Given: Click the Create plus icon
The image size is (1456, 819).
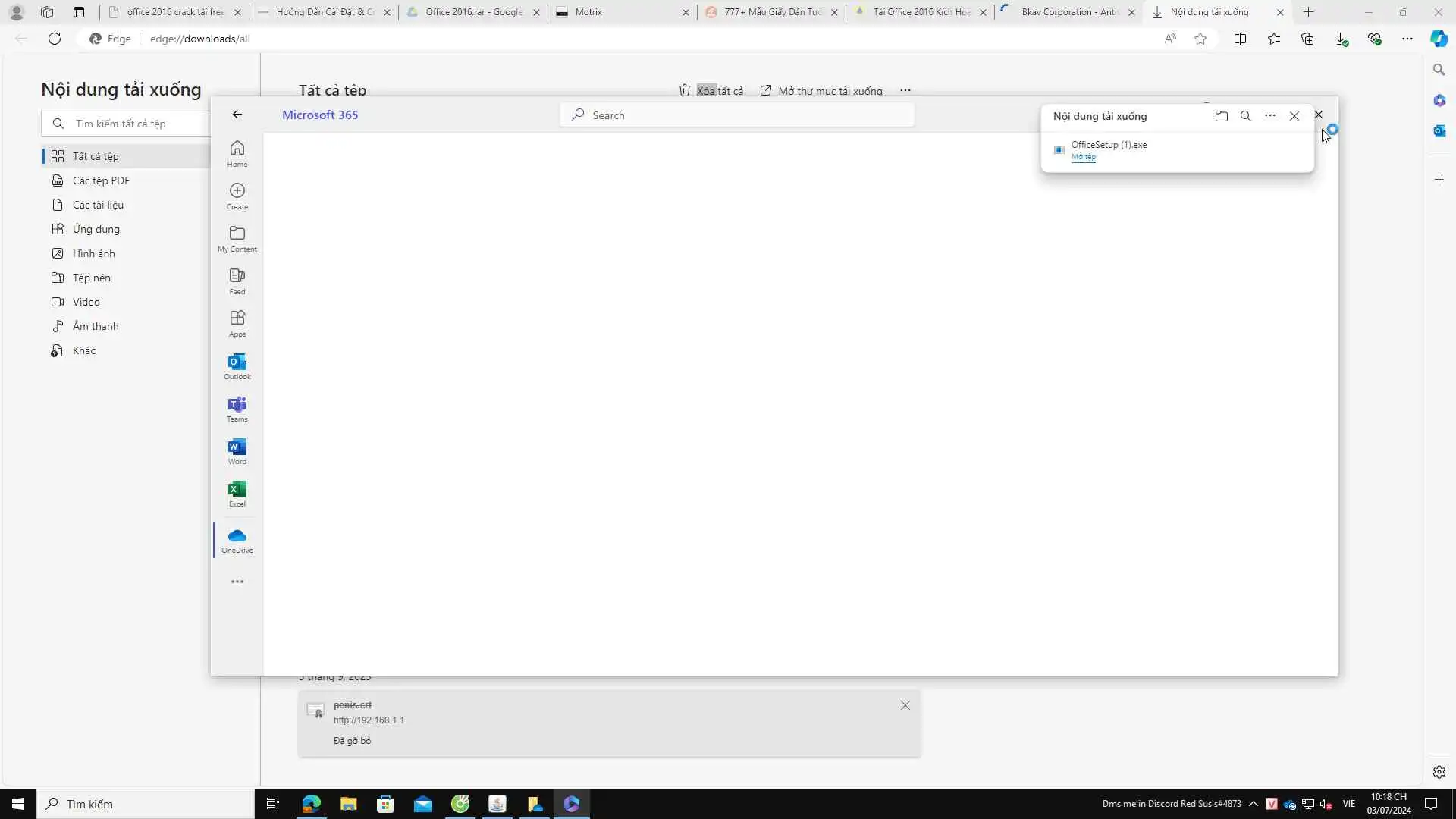Looking at the screenshot, I should click(237, 196).
